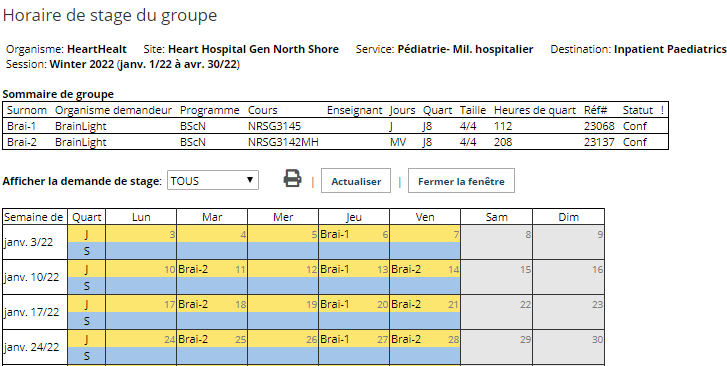Click the Actualiser button
This screenshot has height=366, width=727.
(356, 181)
